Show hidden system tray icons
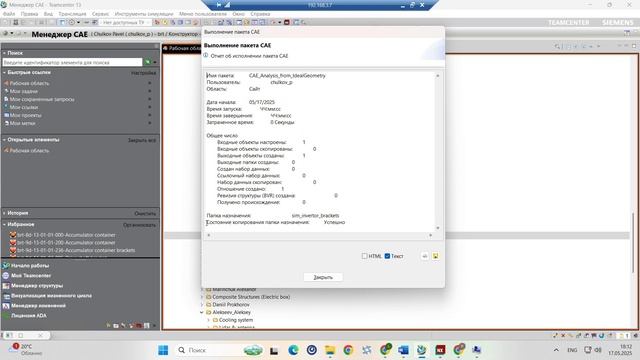This screenshot has height=360, width=640. point(556,350)
